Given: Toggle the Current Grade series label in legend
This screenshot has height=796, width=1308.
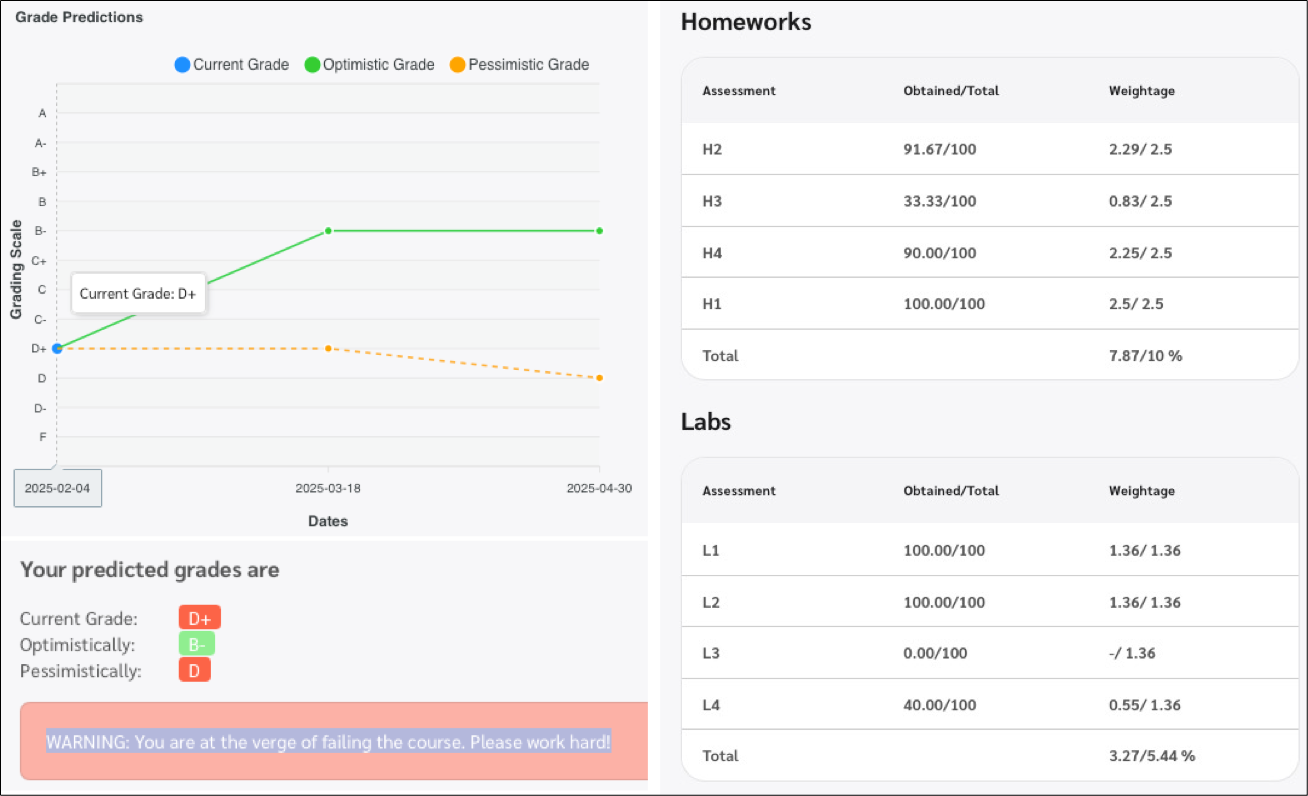Looking at the screenshot, I should coord(241,65).
